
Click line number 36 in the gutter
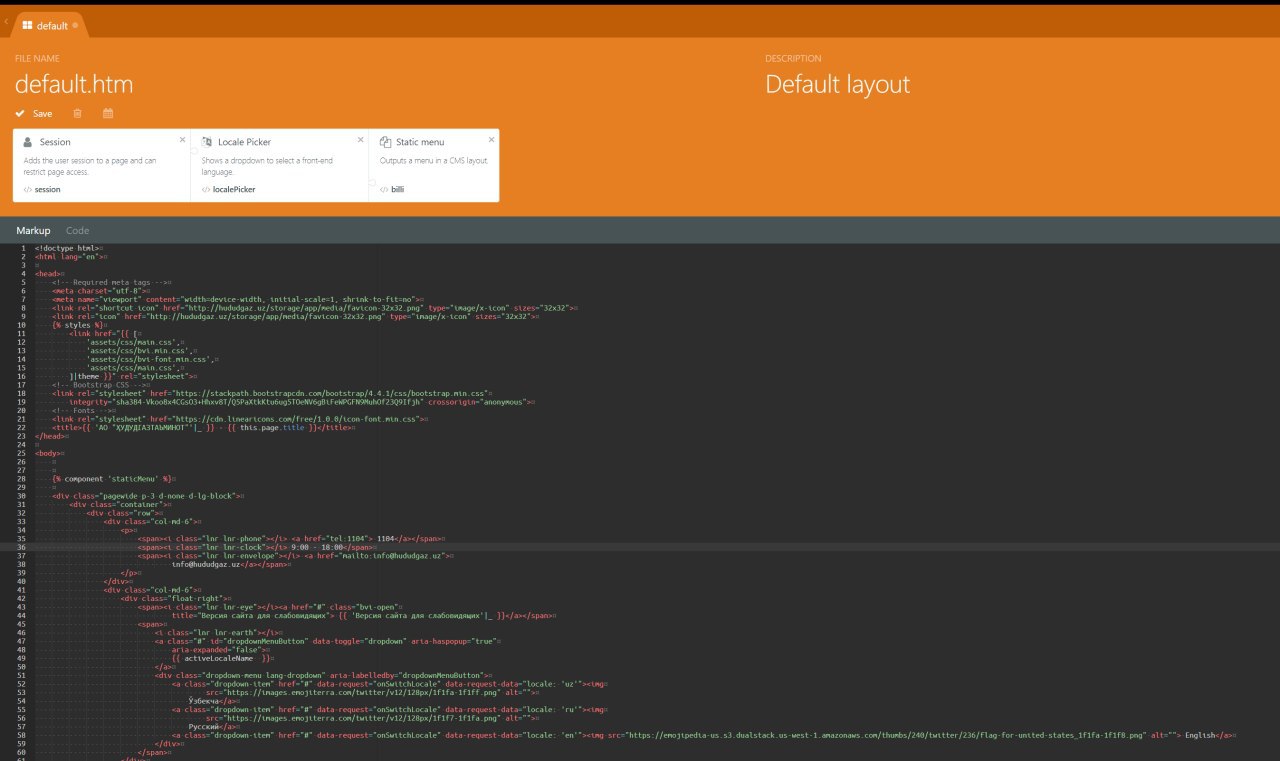pyautogui.click(x=20, y=547)
